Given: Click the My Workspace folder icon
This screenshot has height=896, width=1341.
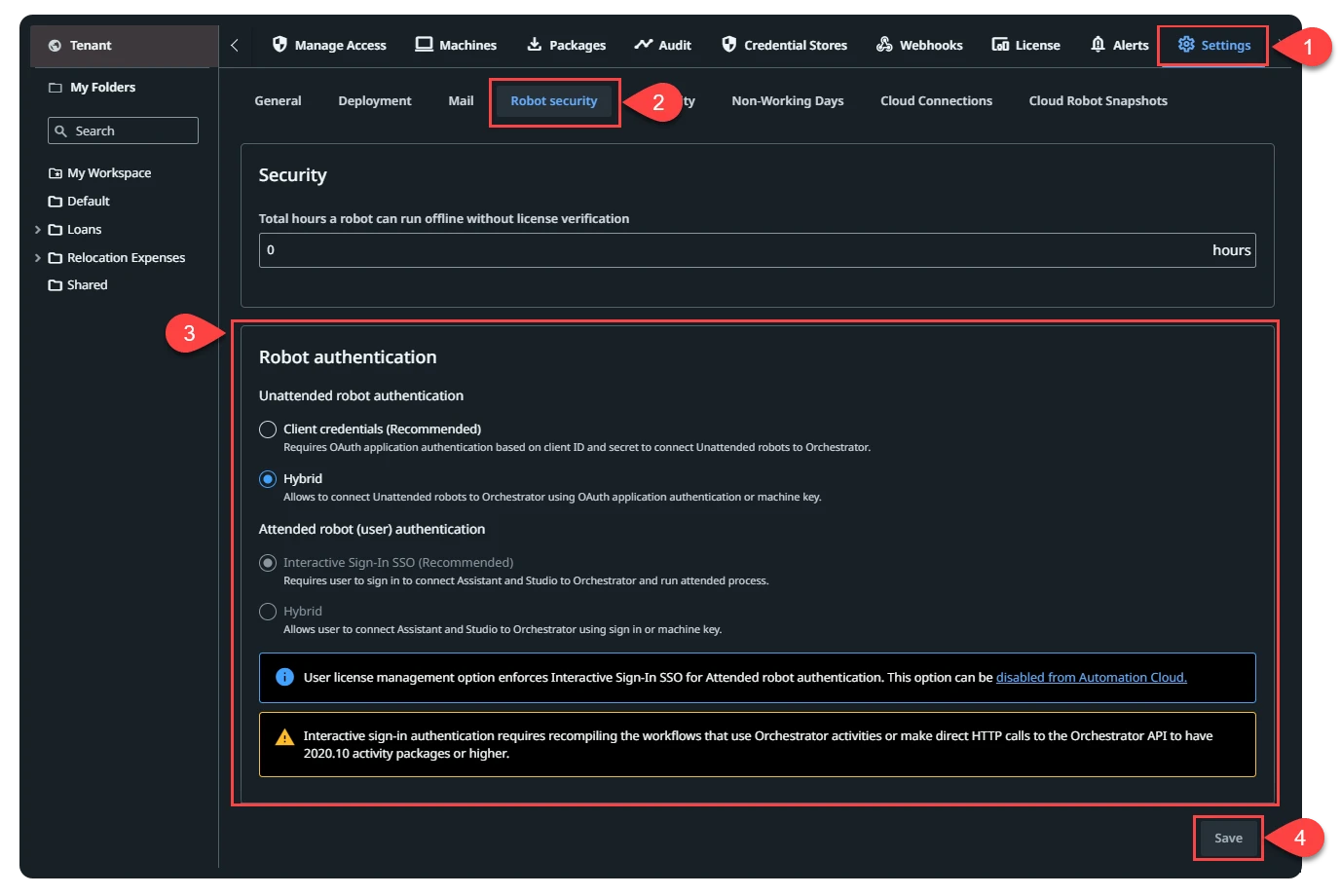Looking at the screenshot, I should pos(56,173).
